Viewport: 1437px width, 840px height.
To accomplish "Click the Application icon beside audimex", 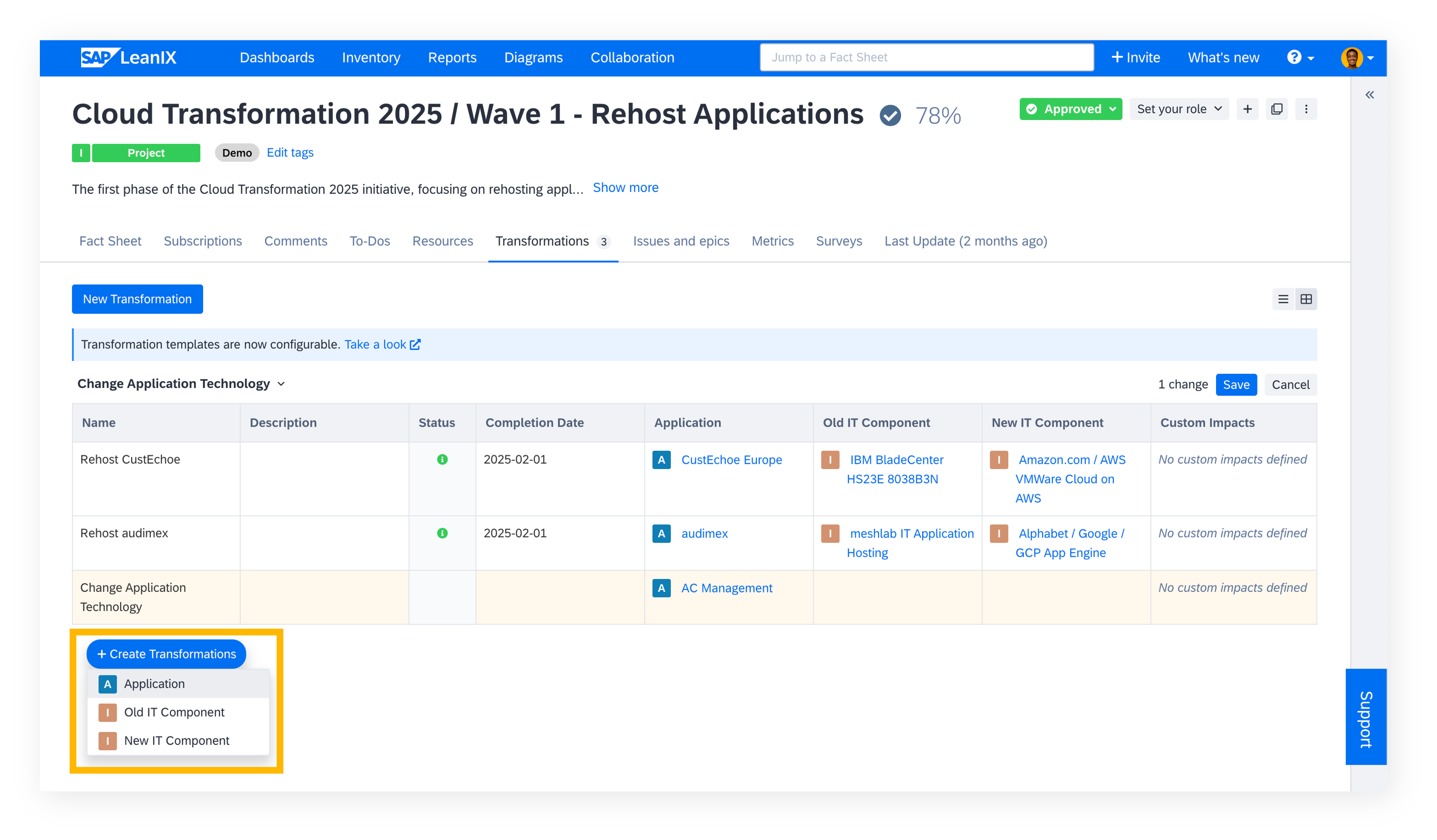I will pyautogui.click(x=661, y=533).
